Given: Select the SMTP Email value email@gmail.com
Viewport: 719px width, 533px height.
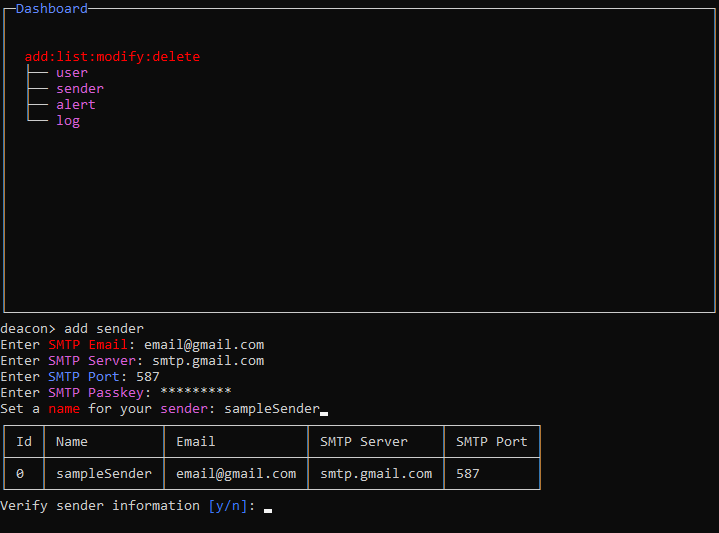Looking at the screenshot, I should click(204, 345).
